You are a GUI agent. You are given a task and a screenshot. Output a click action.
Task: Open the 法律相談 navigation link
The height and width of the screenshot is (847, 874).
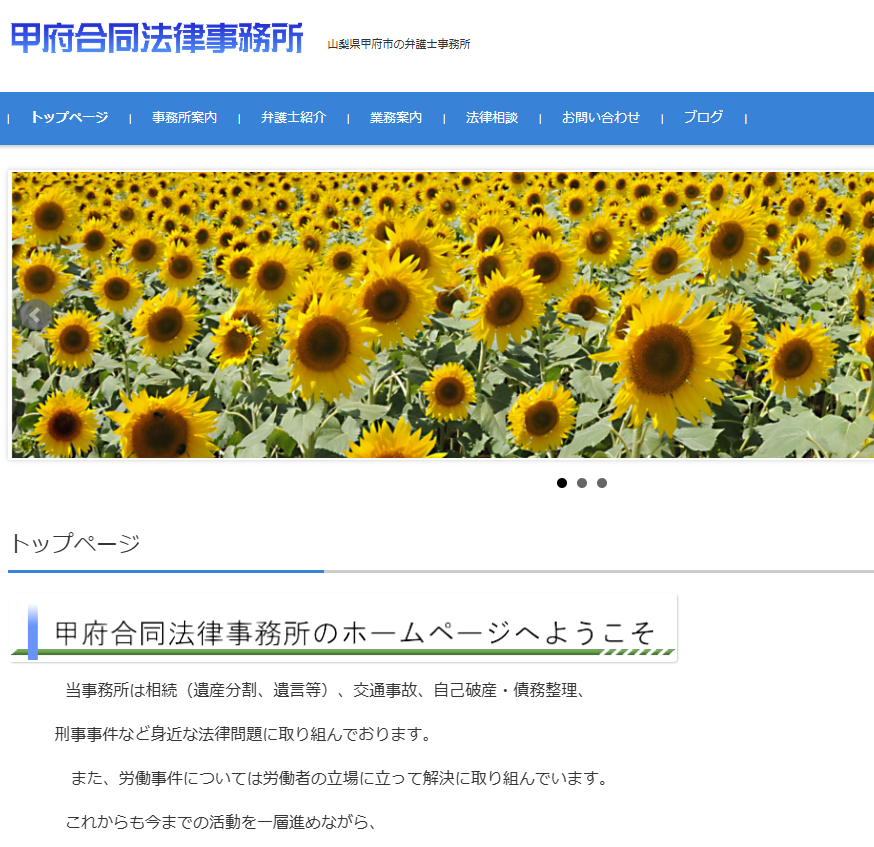[x=491, y=118]
